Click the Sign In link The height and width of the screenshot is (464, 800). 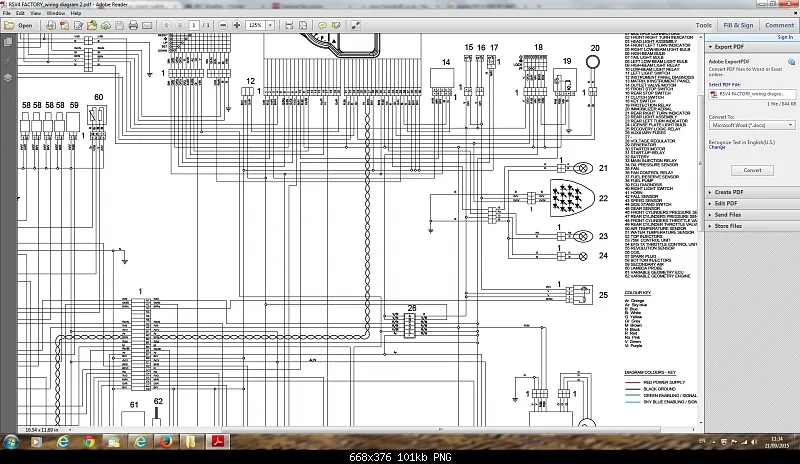[x=785, y=37]
